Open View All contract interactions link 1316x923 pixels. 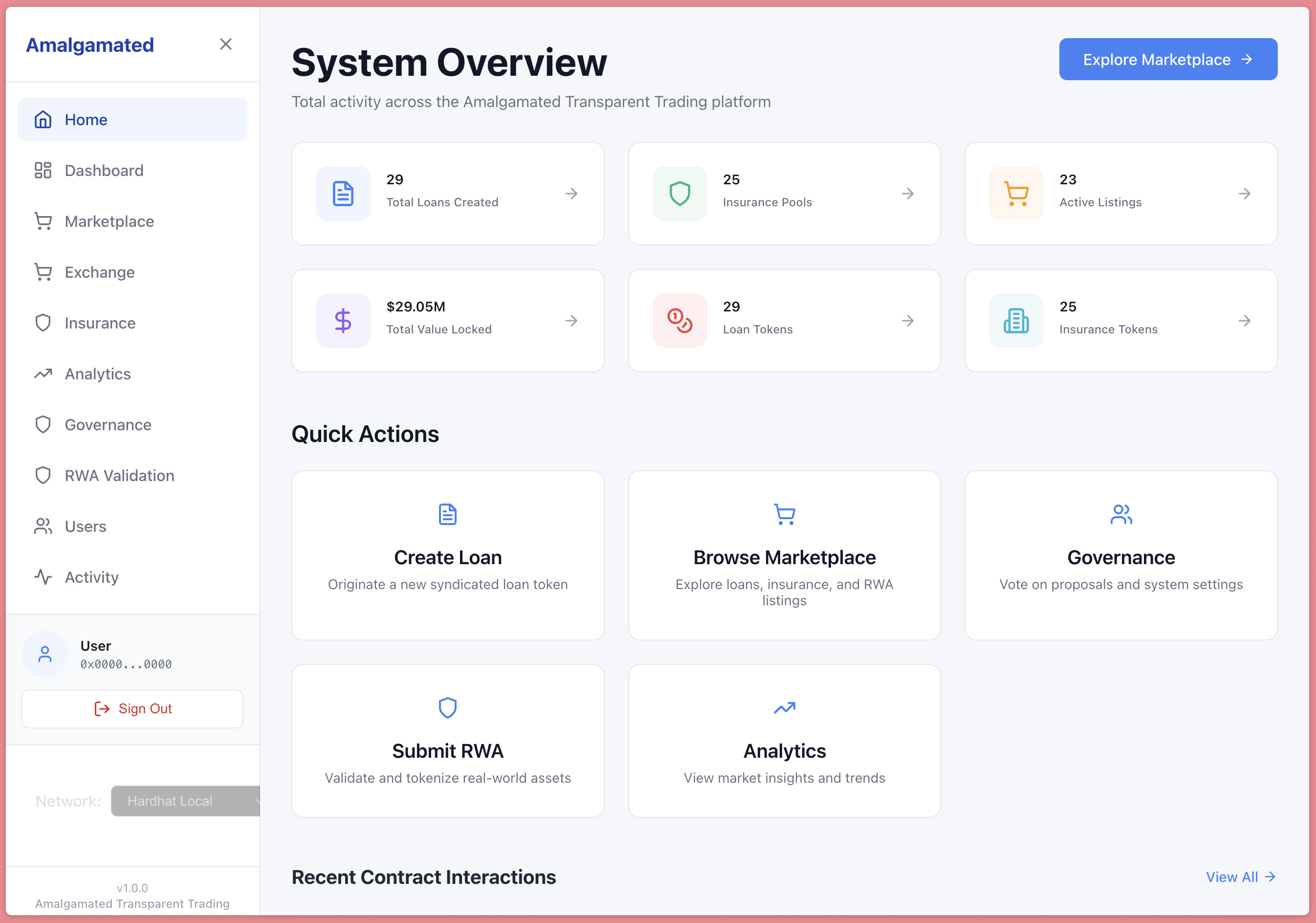pos(1240,877)
